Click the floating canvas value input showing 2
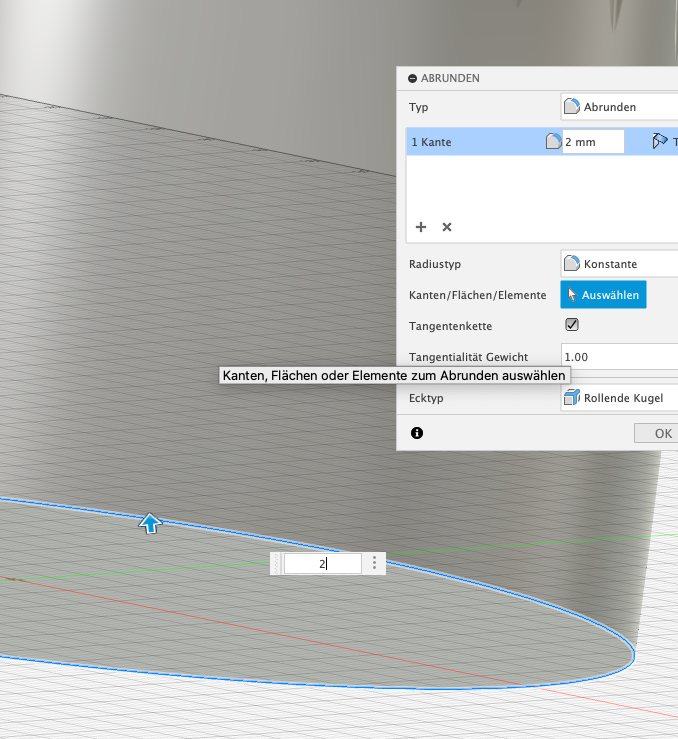The width and height of the screenshot is (678, 739). pos(322,564)
